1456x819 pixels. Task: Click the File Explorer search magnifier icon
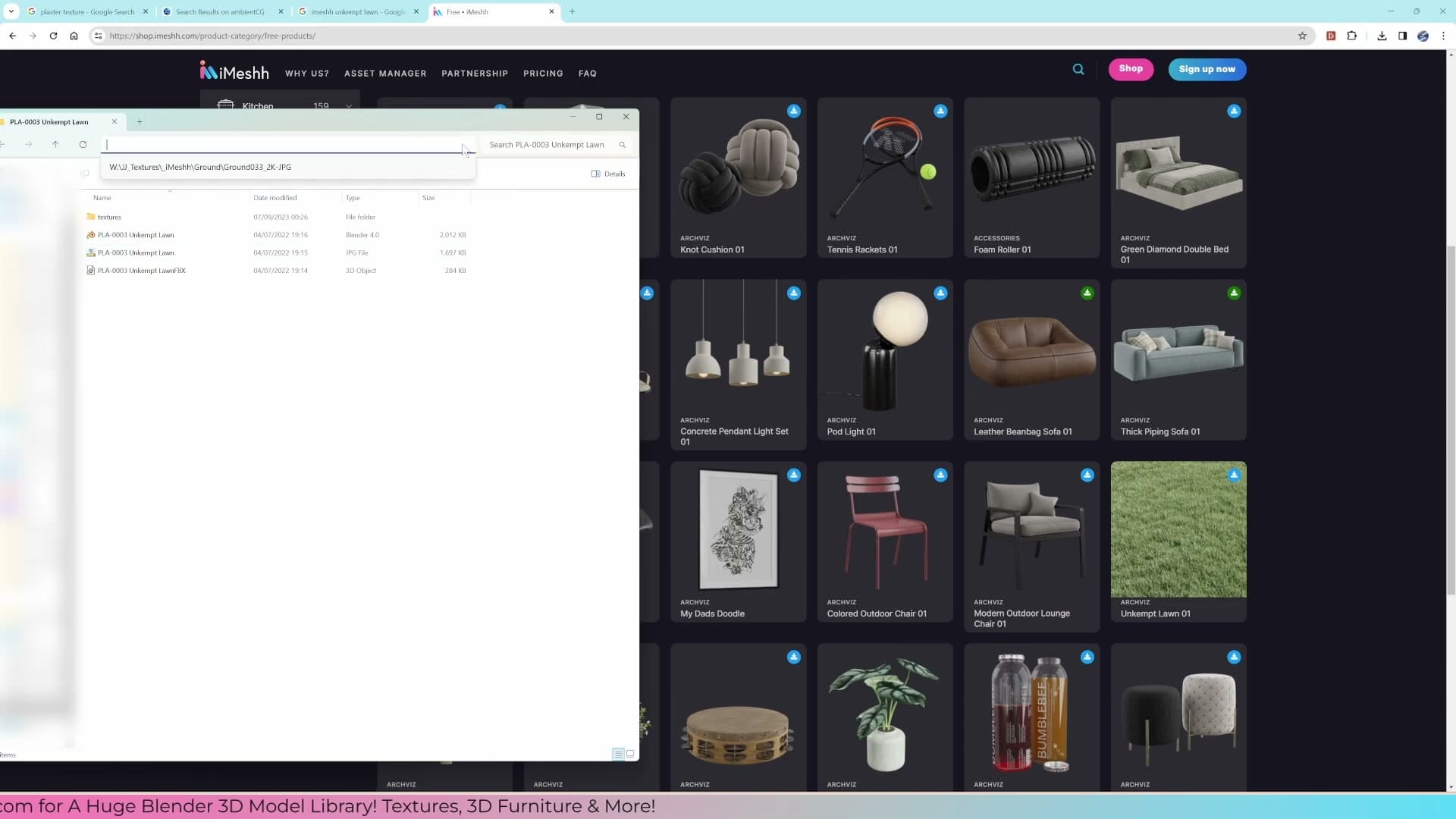tap(622, 145)
